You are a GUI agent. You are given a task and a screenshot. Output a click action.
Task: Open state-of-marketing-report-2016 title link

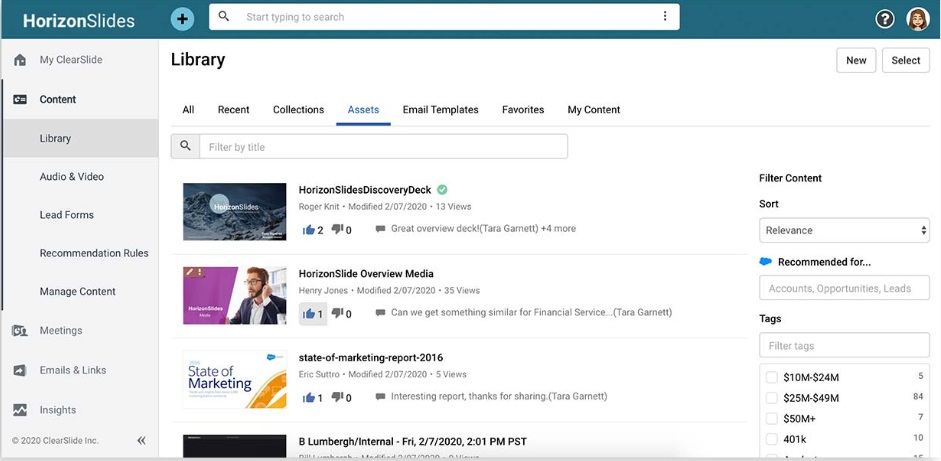pos(371,358)
